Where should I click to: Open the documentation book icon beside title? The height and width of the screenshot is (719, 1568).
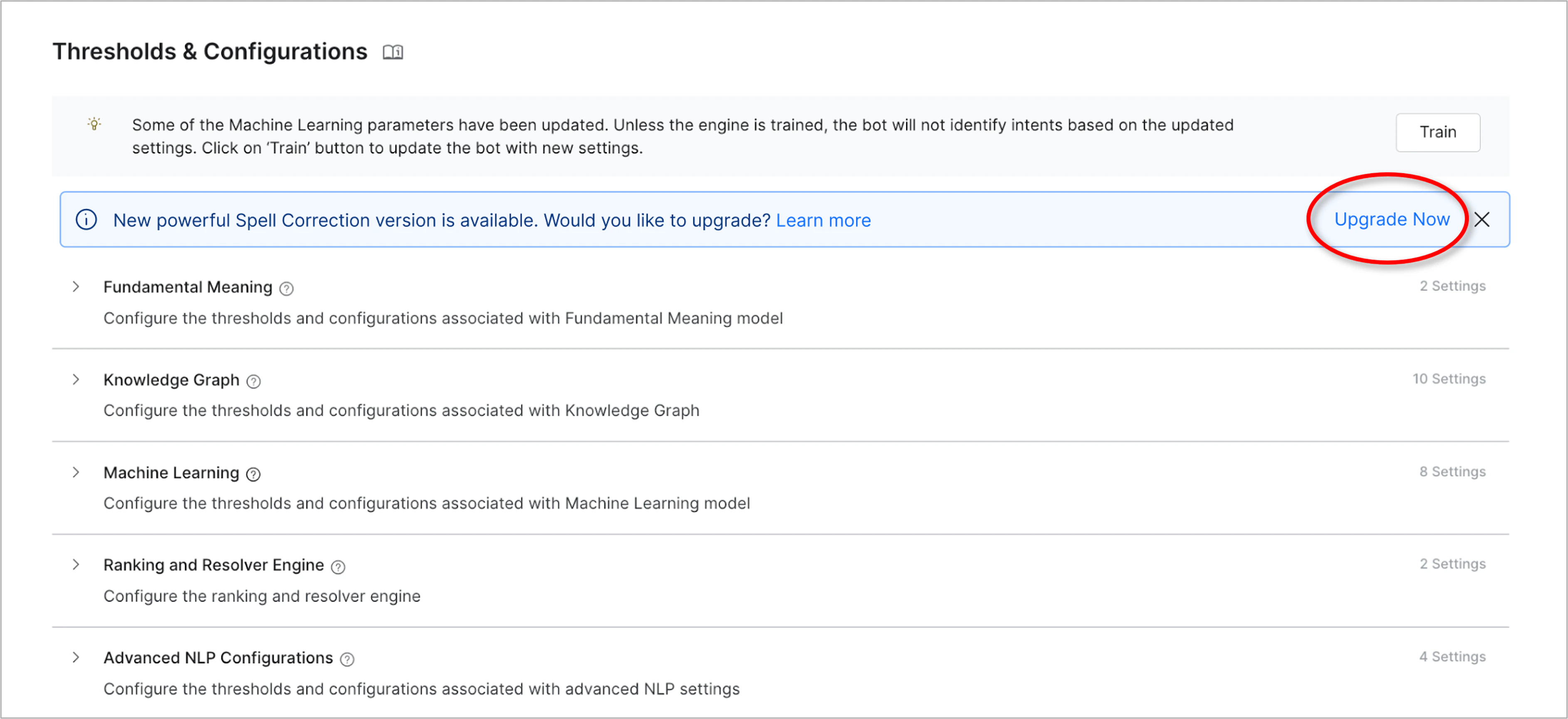393,52
